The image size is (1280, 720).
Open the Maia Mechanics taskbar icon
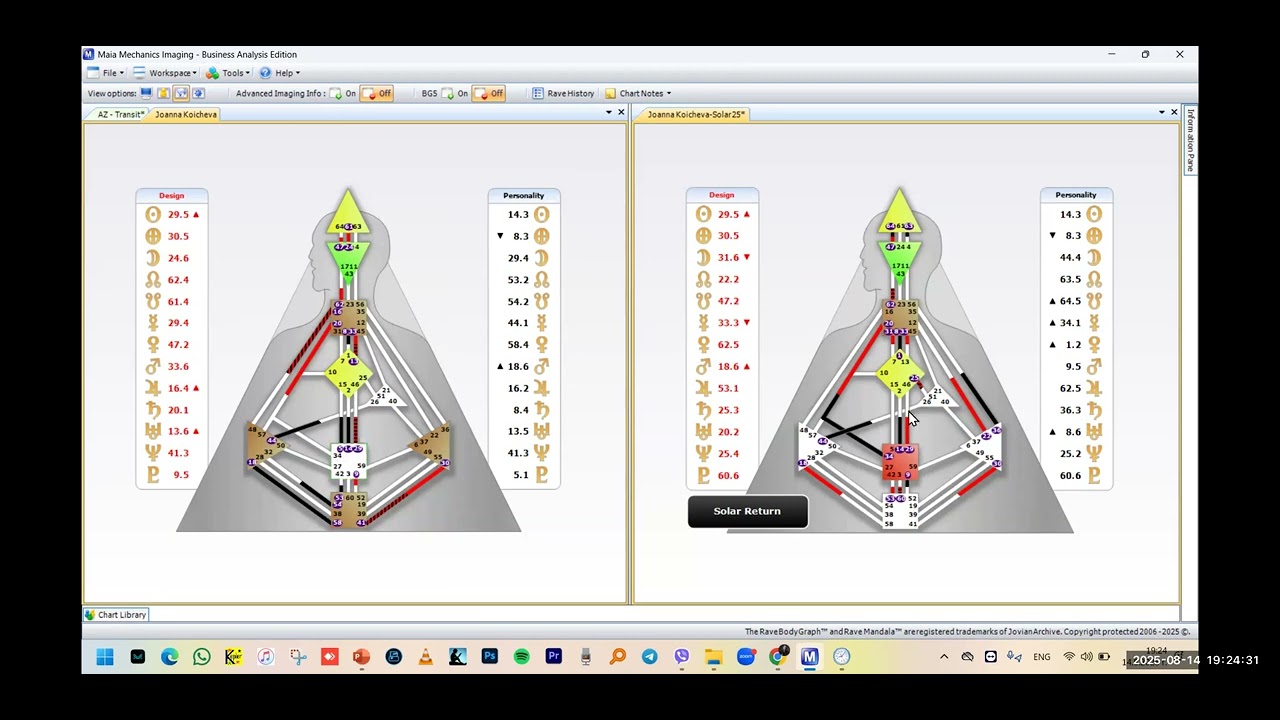point(809,657)
